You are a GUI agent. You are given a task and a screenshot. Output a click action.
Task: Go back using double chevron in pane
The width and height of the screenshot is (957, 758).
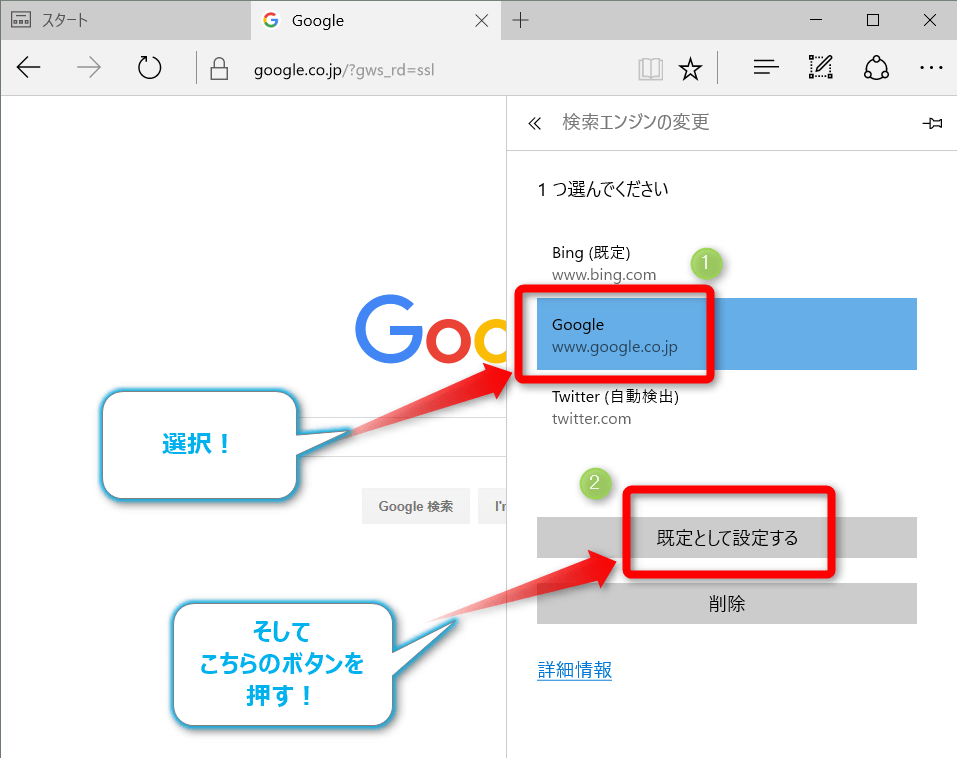(534, 123)
